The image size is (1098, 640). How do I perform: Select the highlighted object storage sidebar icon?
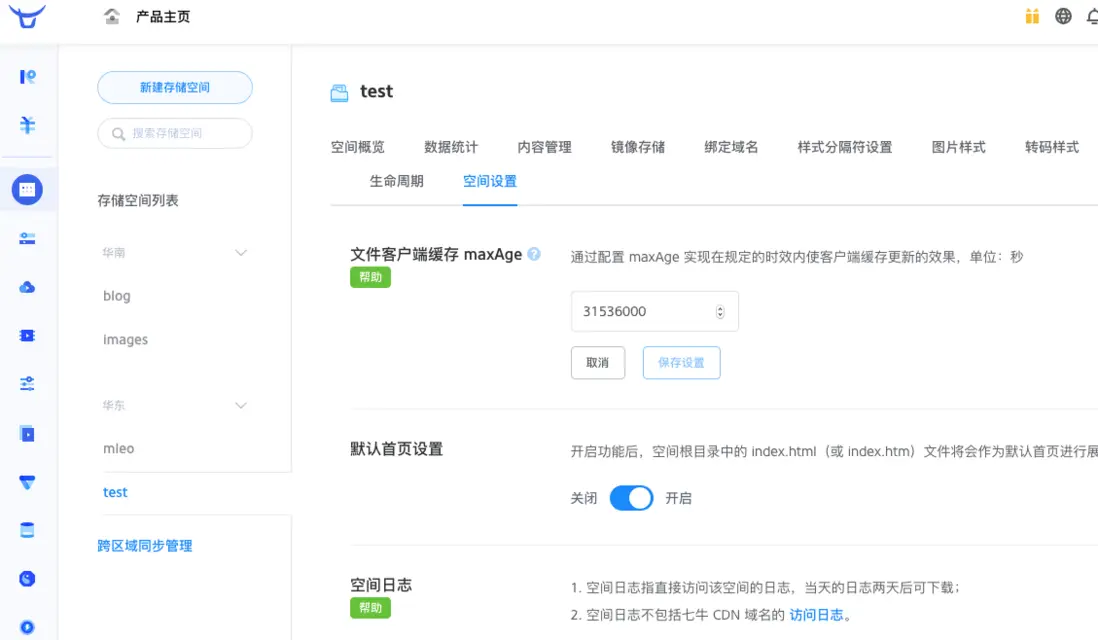click(27, 190)
